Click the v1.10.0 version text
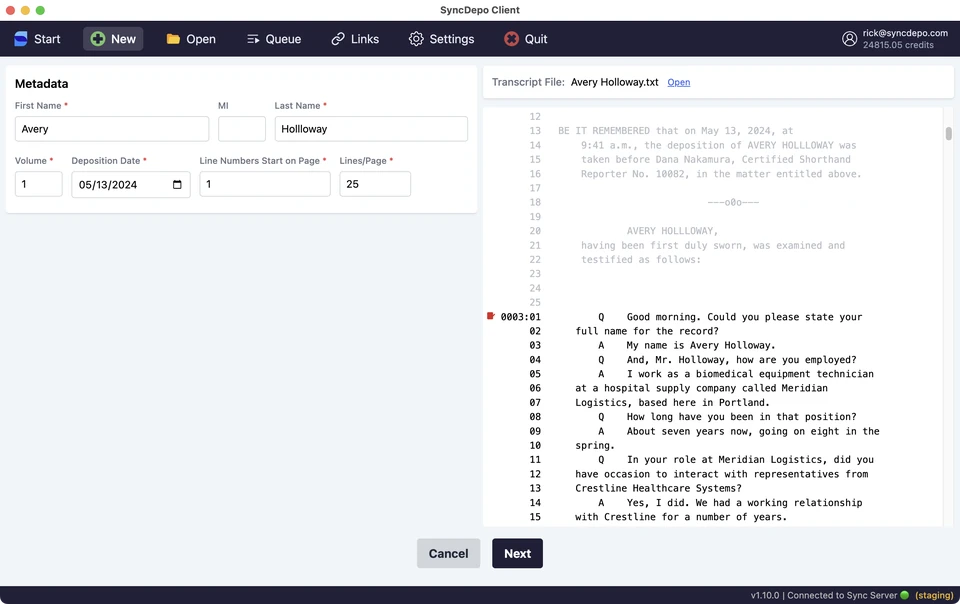960x604 pixels. tap(765, 595)
